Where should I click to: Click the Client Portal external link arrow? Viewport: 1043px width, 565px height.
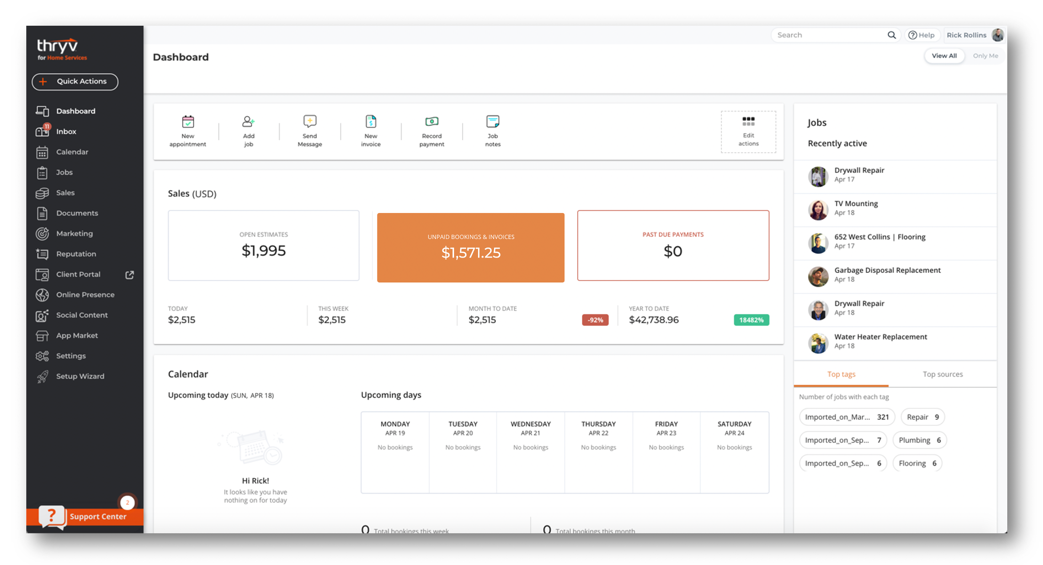pyautogui.click(x=130, y=274)
